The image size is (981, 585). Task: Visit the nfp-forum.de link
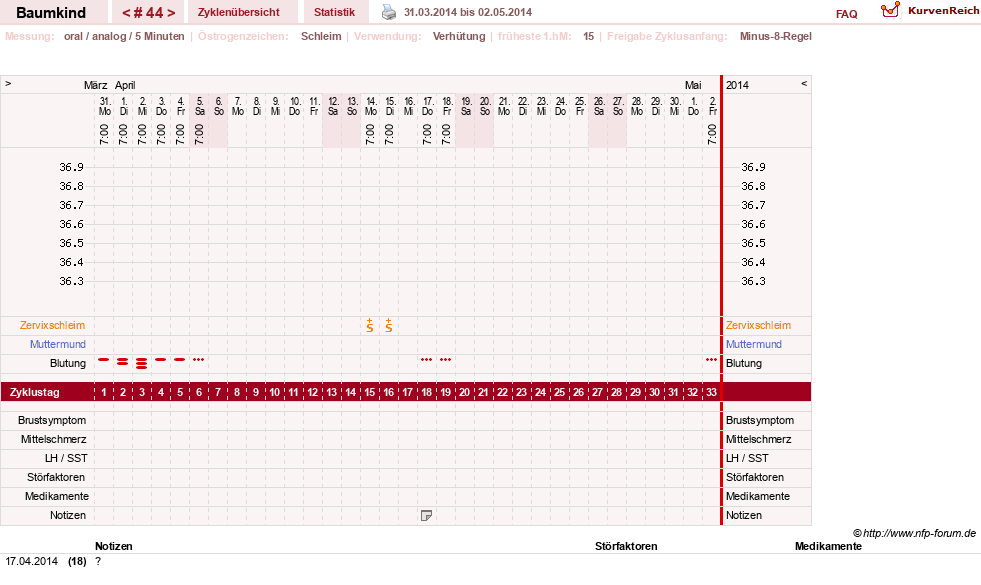pos(919,533)
